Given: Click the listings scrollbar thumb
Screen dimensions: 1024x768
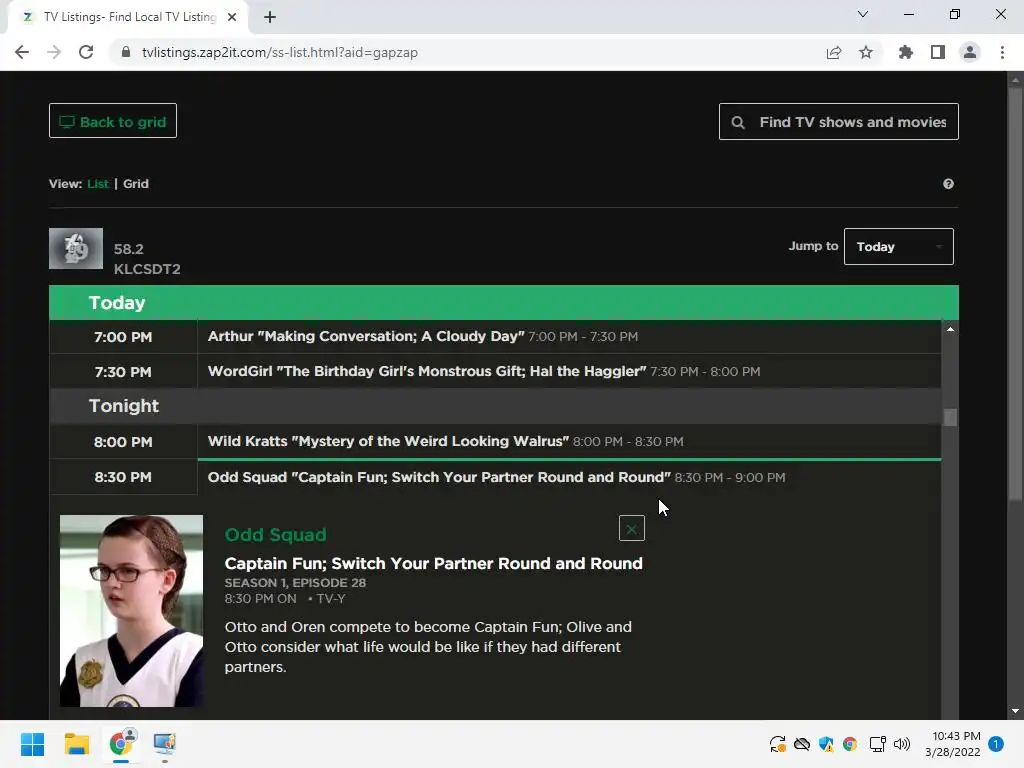Looking at the screenshot, I should 950,417.
